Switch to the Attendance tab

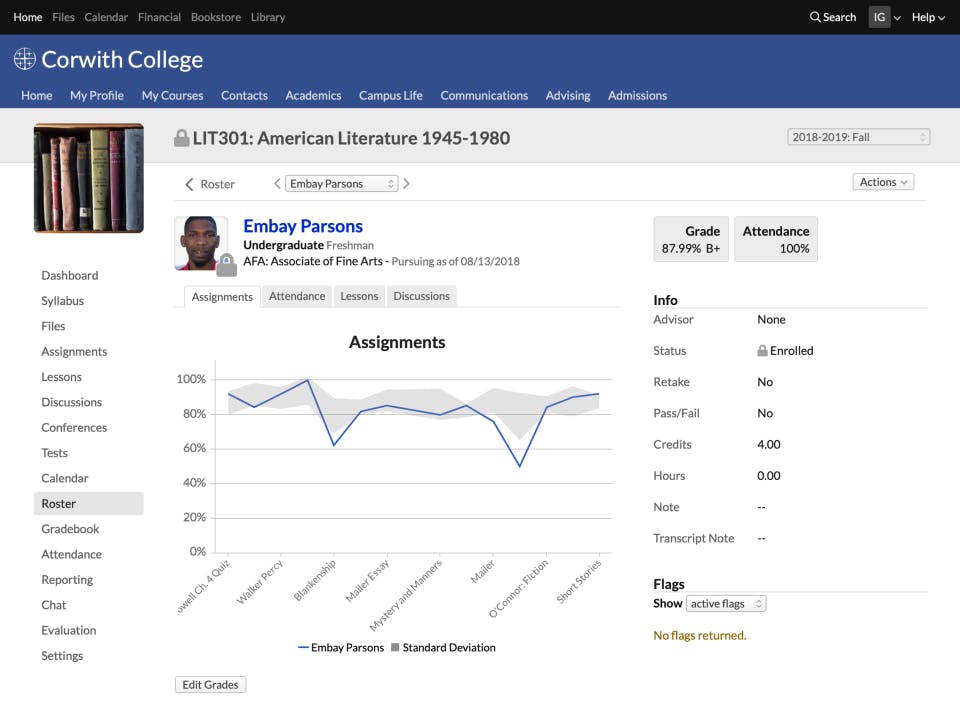point(296,296)
